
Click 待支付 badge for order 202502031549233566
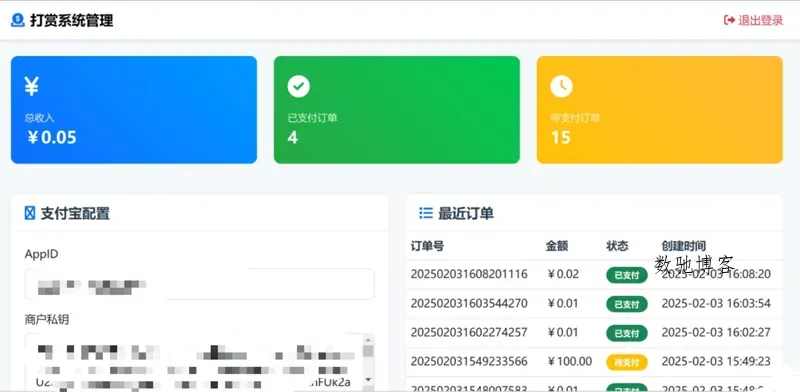pos(627,362)
